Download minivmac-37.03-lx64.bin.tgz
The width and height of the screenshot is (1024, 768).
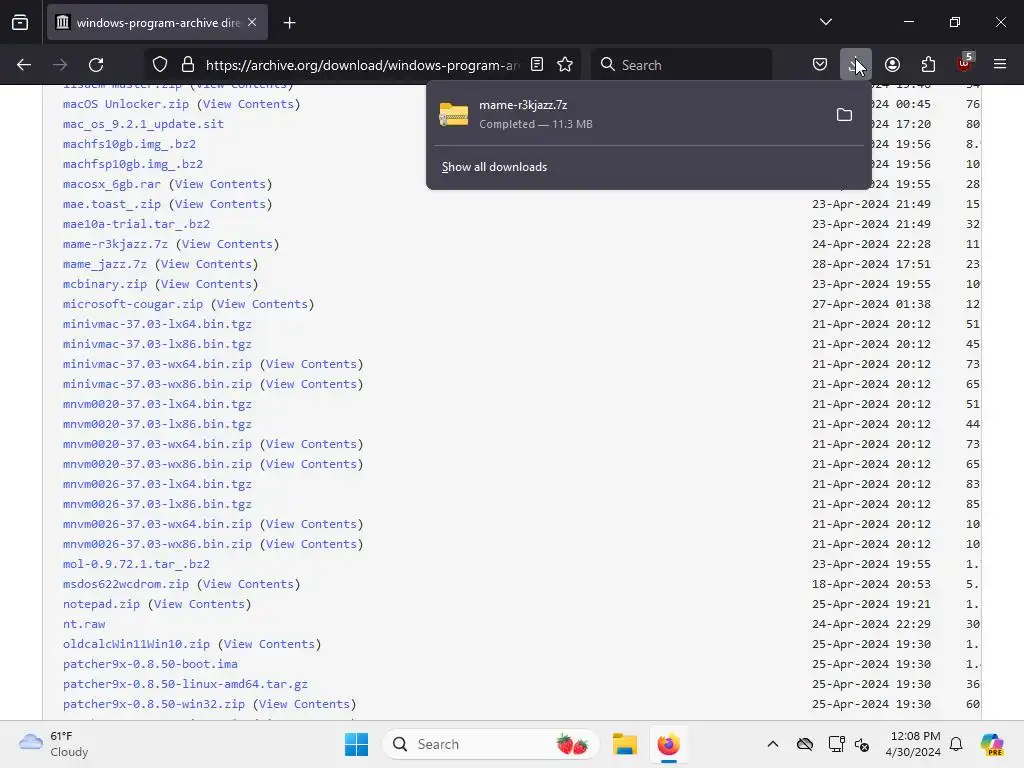pos(157,325)
